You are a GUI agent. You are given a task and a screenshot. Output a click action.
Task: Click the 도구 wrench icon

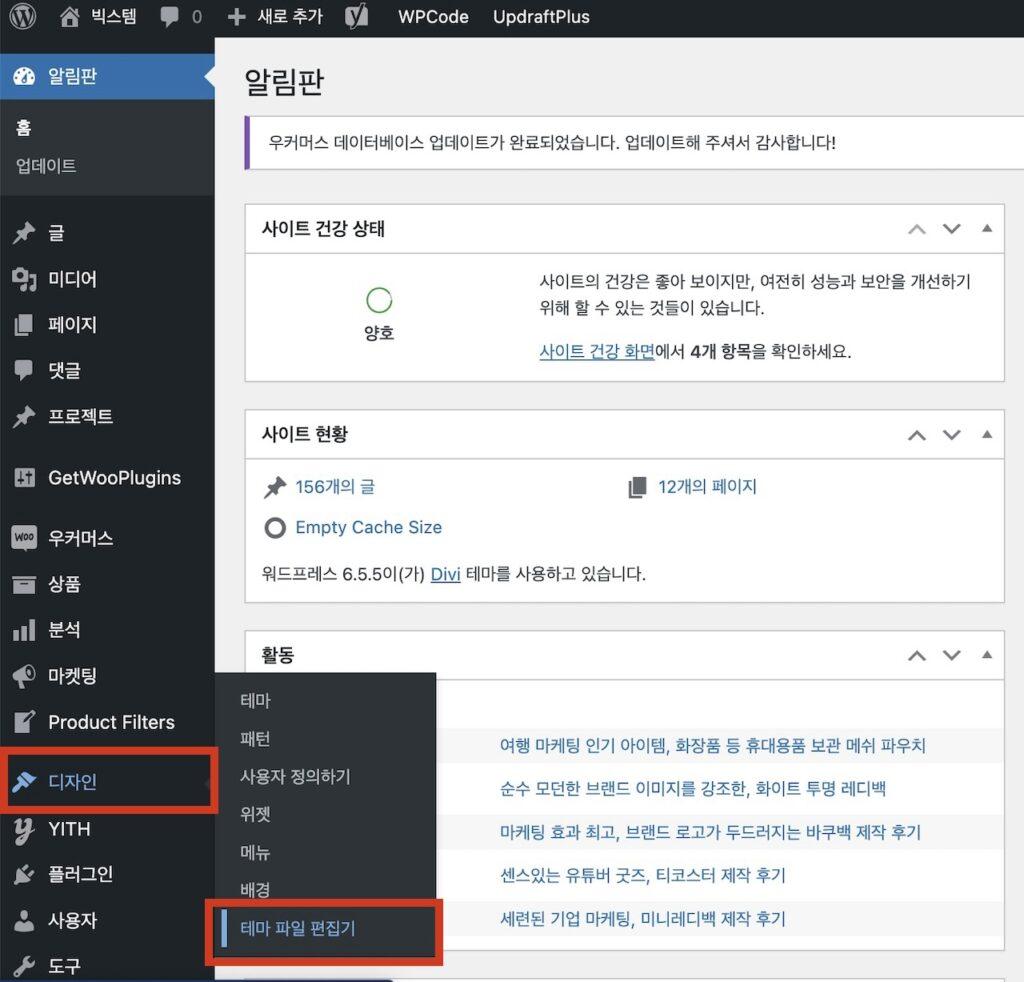tap(24, 966)
